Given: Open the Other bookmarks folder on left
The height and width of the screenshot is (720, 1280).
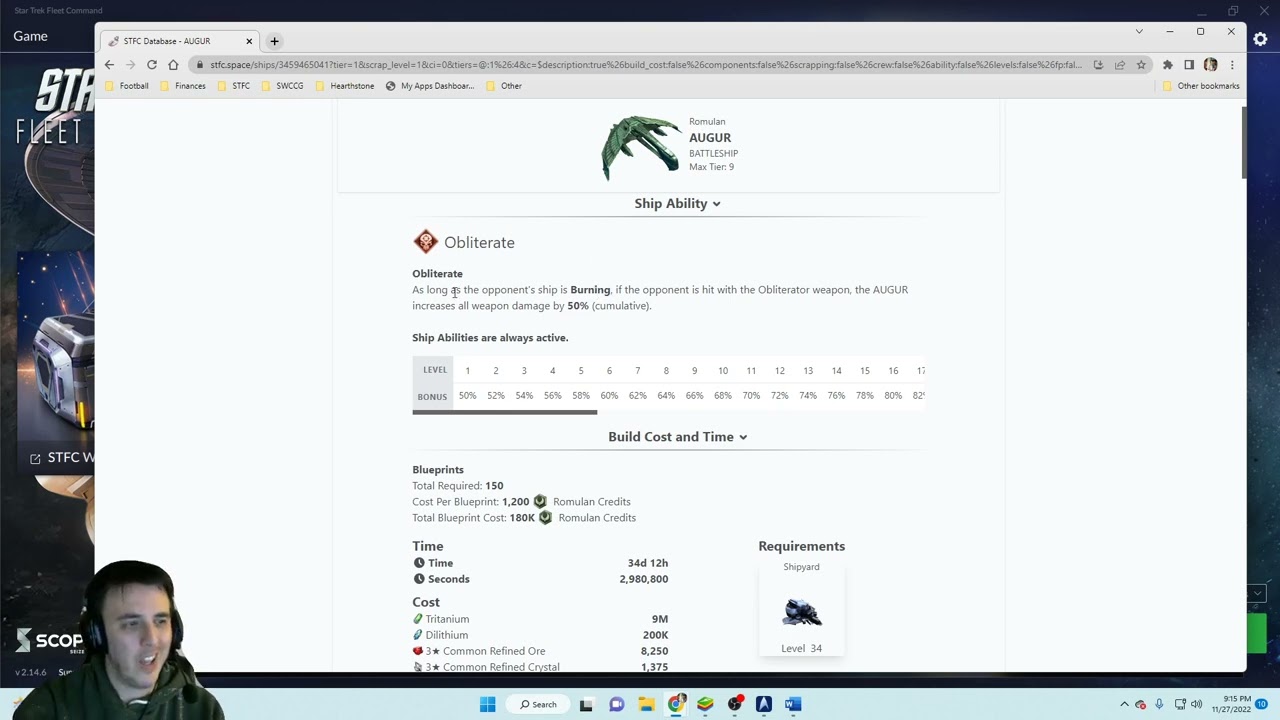Looking at the screenshot, I should 504,86.
